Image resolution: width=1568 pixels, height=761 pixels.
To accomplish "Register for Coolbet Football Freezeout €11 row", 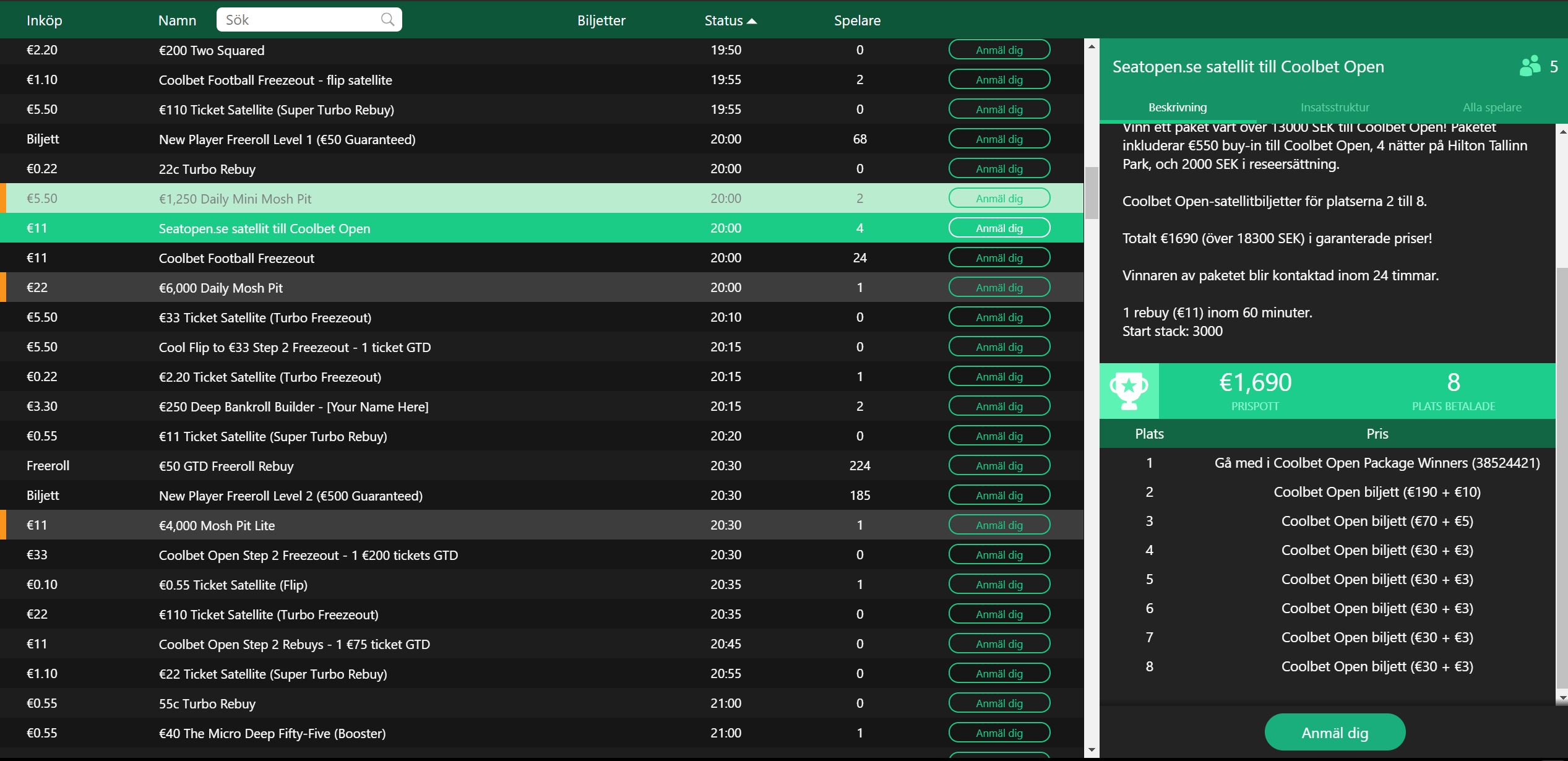I will coord(999,258).
